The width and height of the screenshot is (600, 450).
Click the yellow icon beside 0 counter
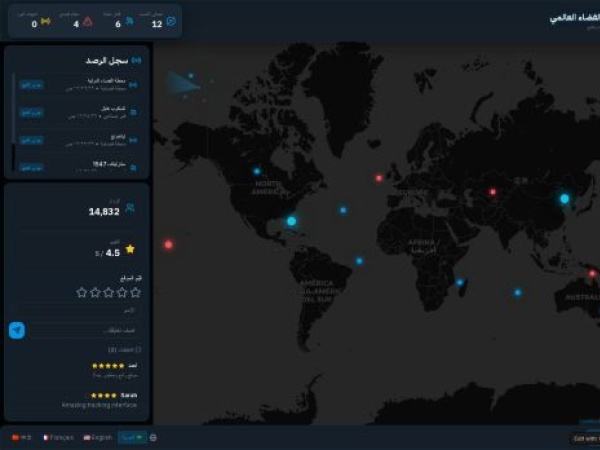pos(46,21)
